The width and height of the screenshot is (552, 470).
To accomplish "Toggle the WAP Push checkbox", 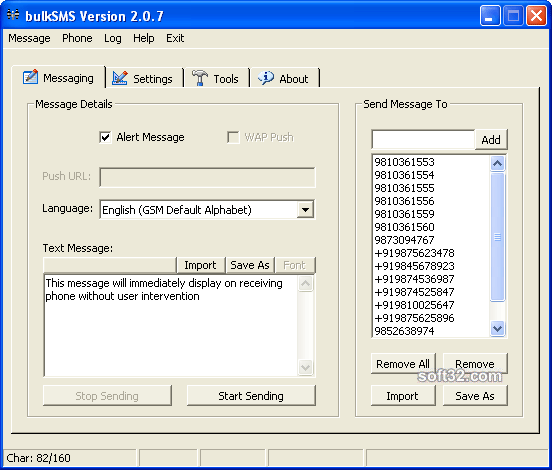I will tap(233, 137).
